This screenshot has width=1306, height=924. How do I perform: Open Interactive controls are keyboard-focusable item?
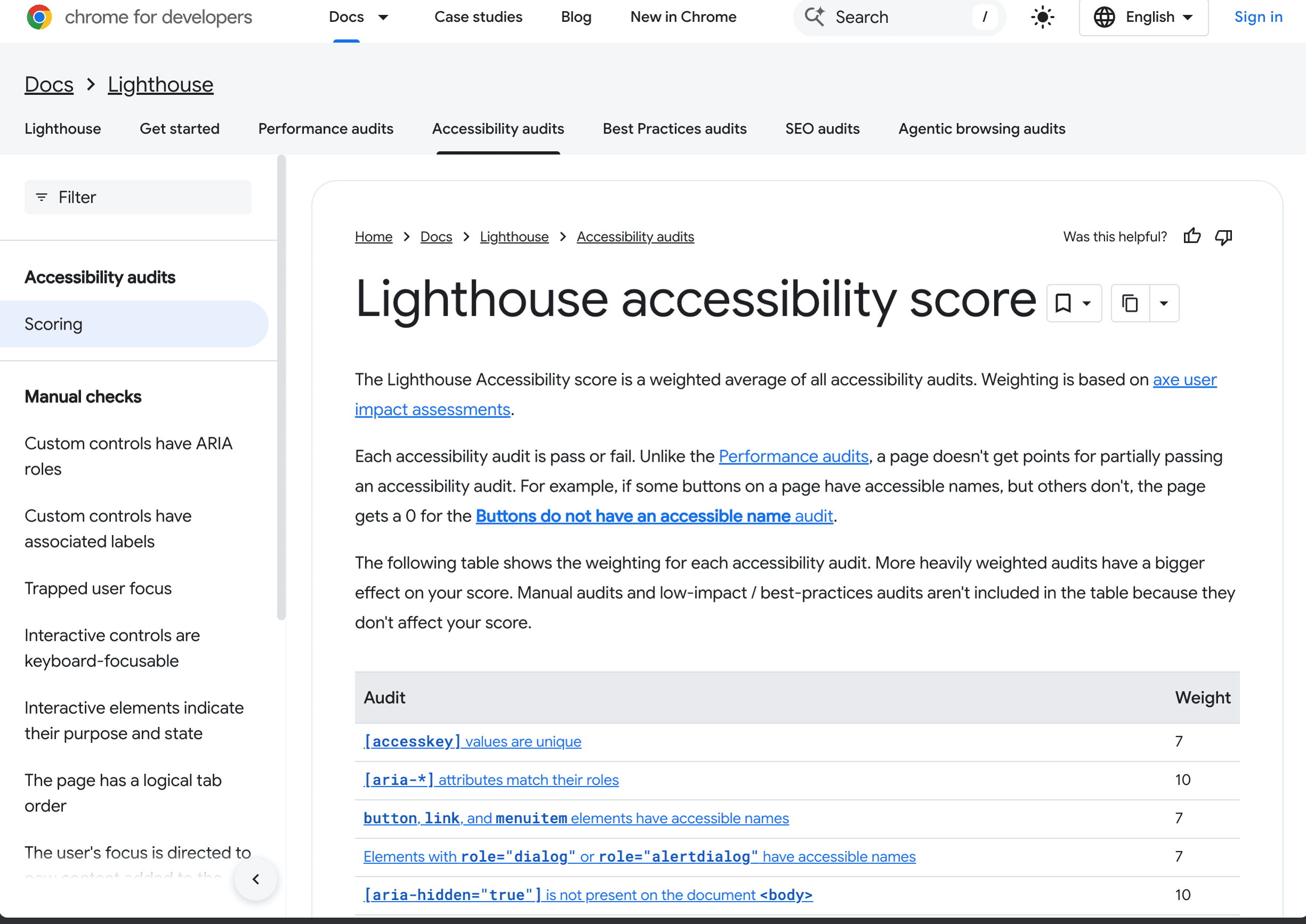tap(112, 648)
